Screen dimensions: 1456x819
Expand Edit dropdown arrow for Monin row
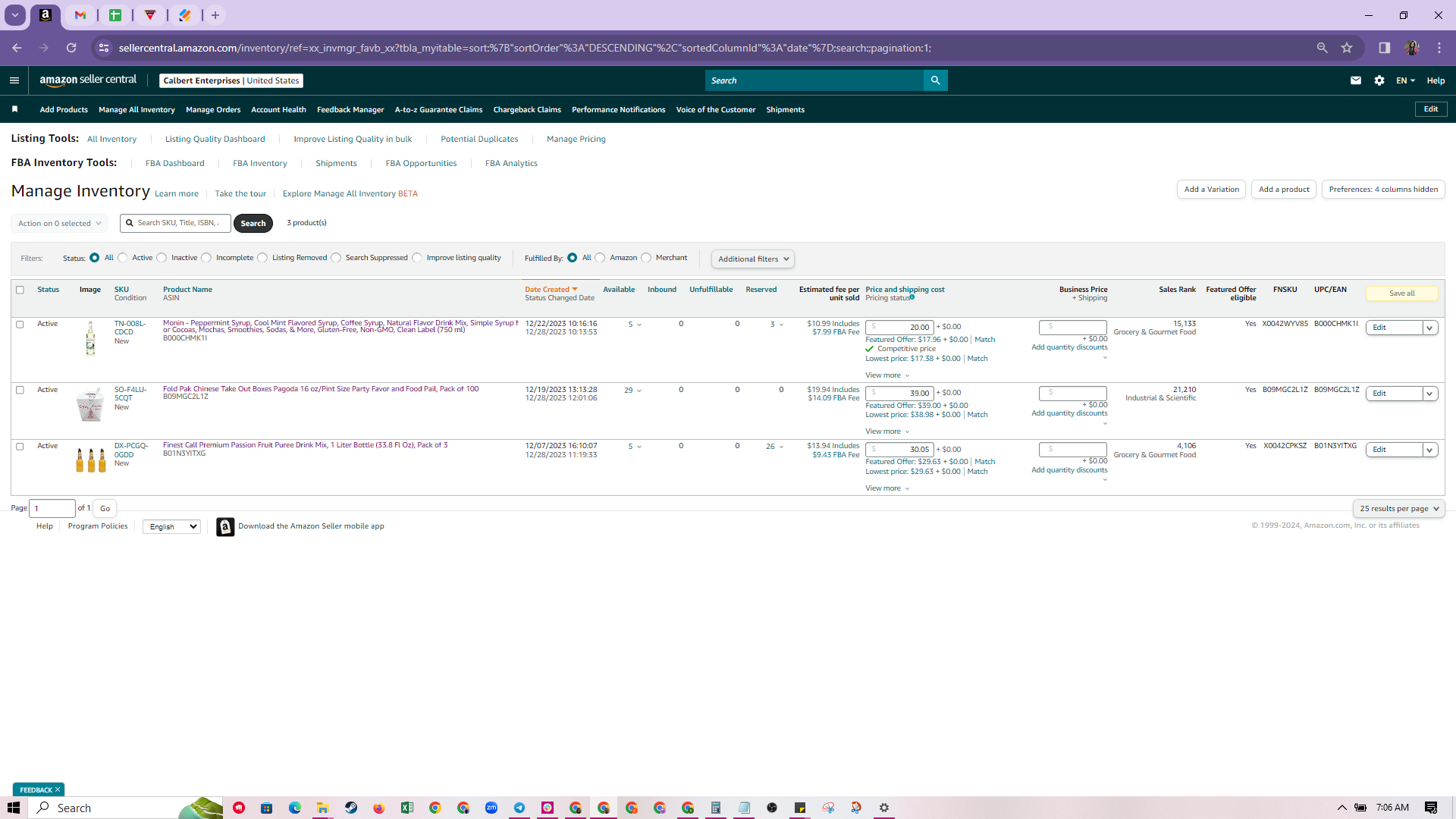pos(1430,328)
